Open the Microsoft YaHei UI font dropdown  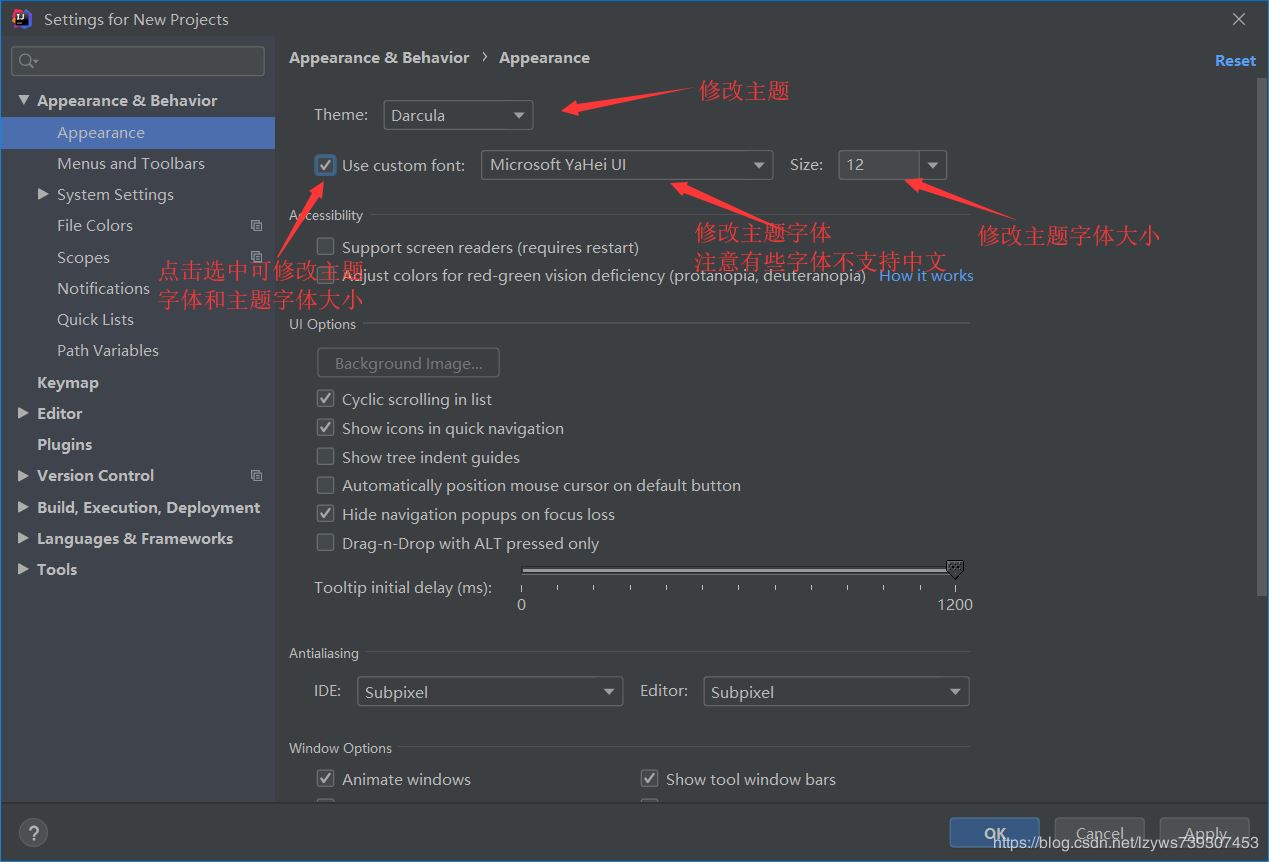coord(627,165)
